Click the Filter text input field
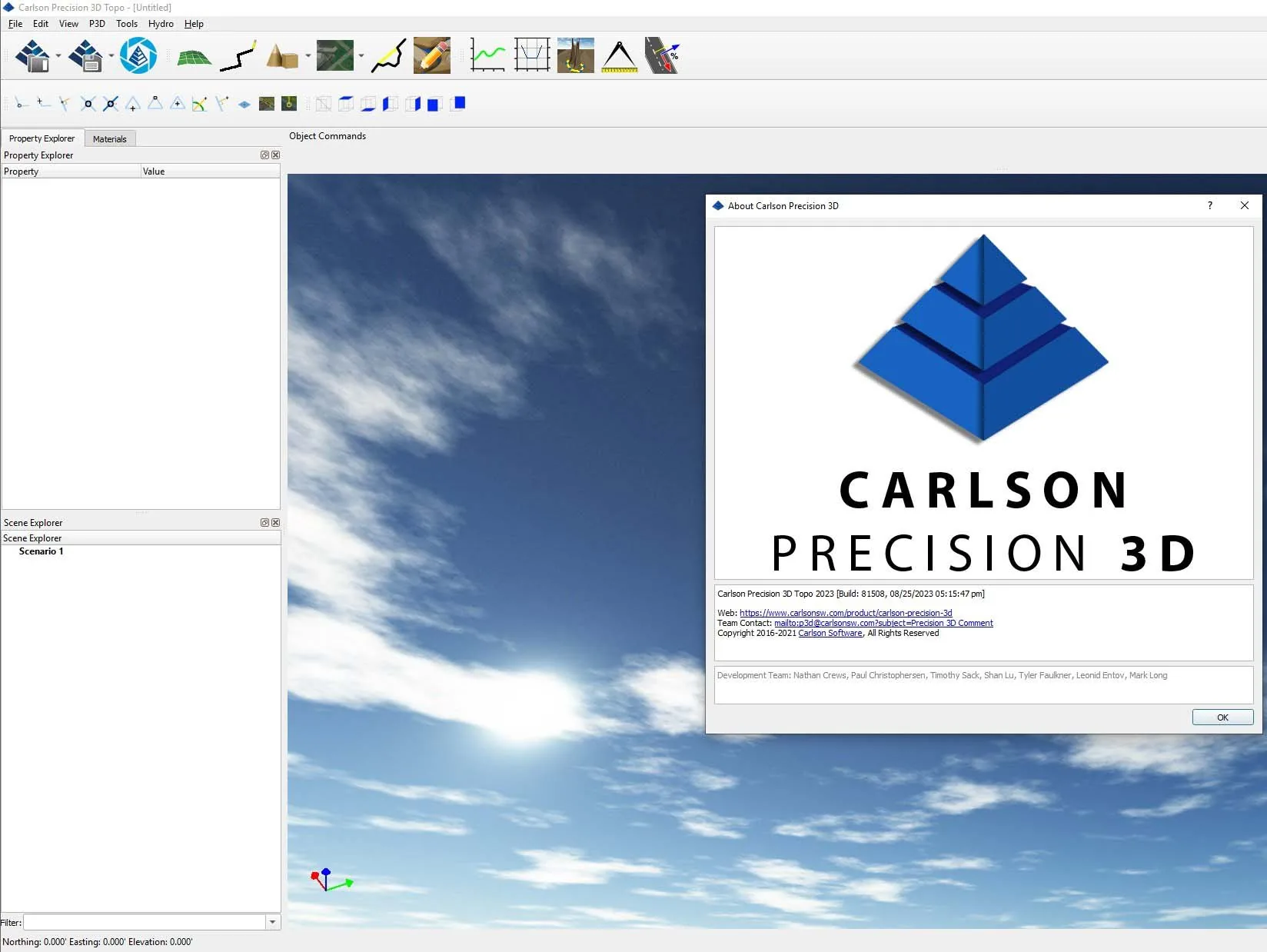 tap(145, 922)
